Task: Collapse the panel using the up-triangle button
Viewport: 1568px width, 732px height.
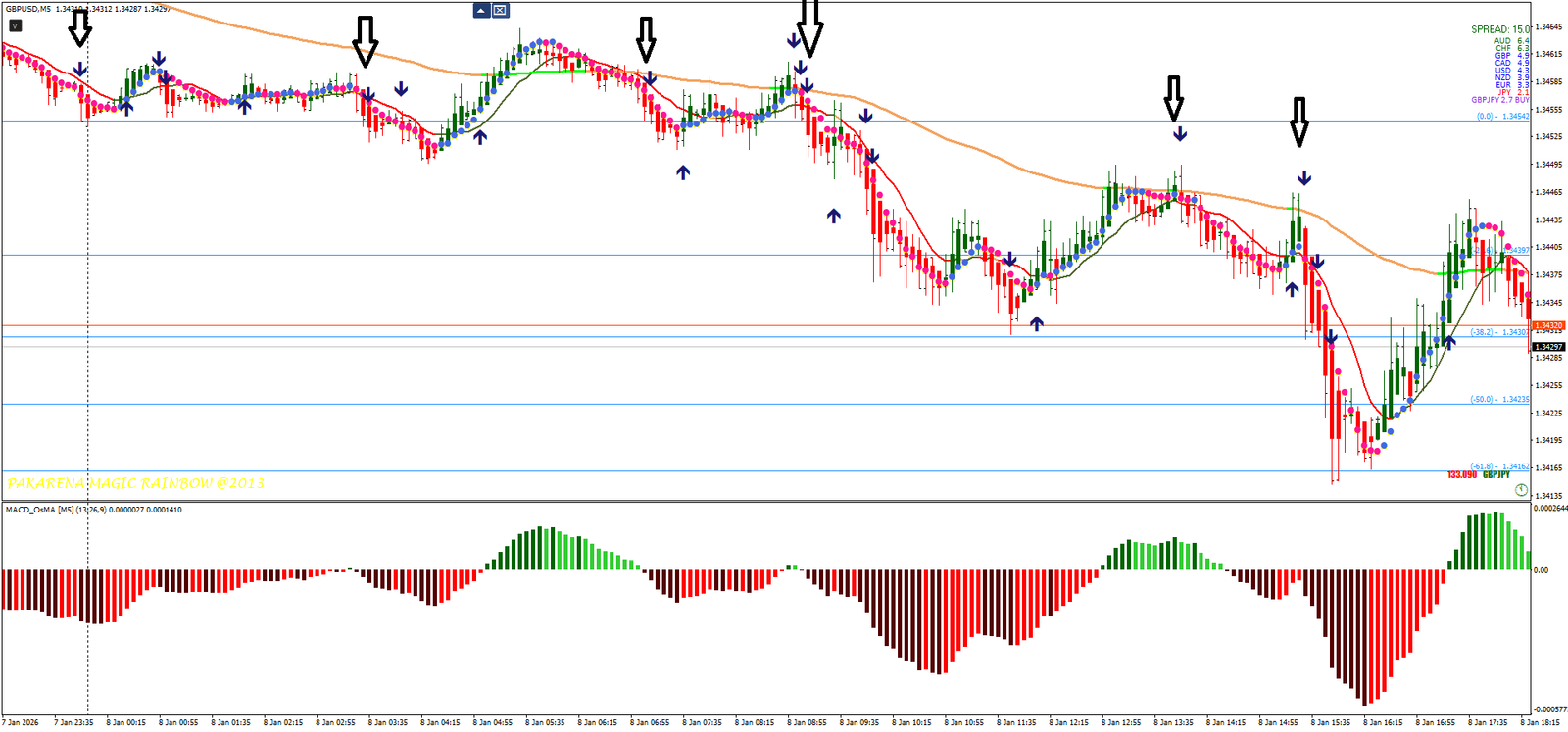Action: pos(481,11)
